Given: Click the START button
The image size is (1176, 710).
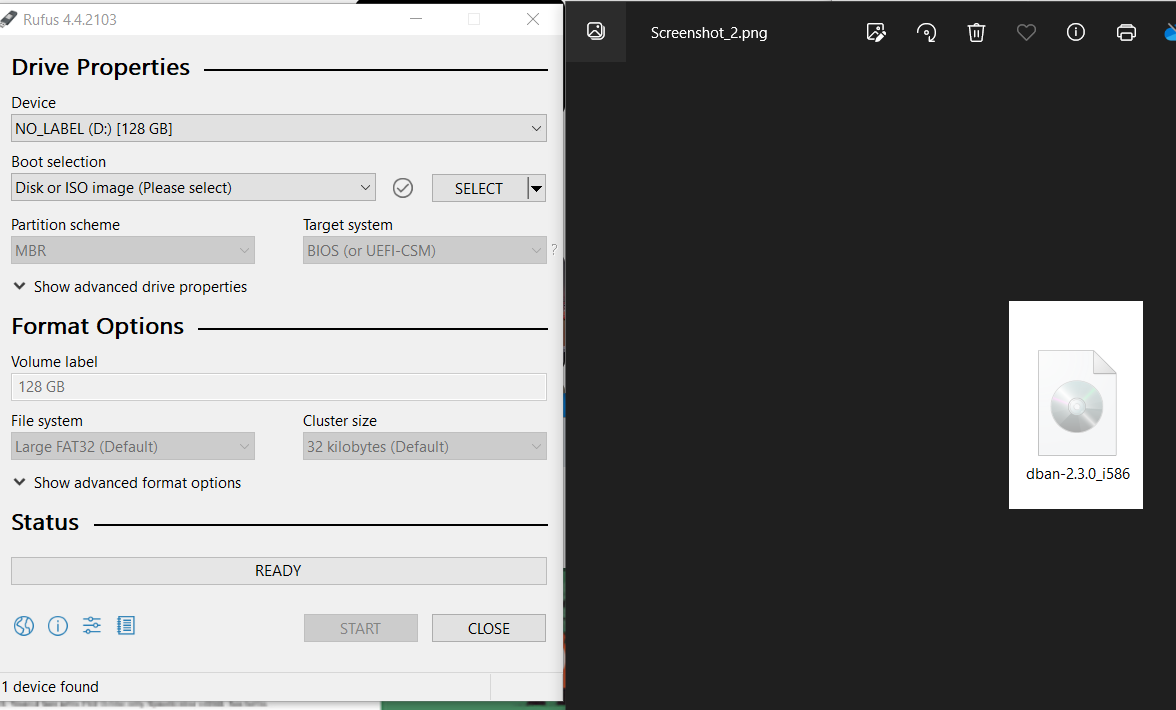Looking at the screenshot, I should 361,628.
